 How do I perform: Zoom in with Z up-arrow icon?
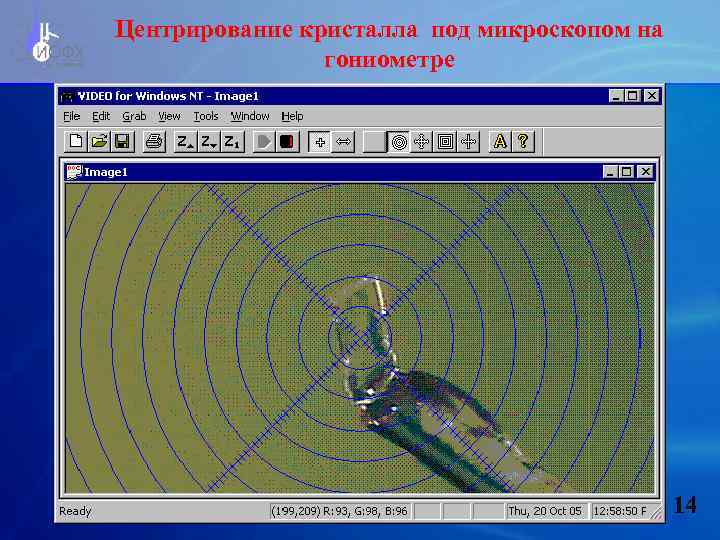185,141
